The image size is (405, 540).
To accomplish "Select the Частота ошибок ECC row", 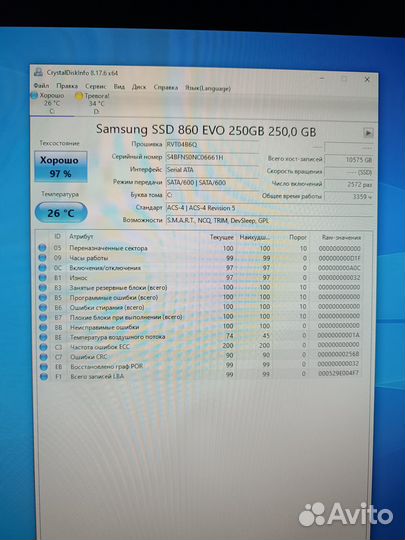I will [200, 346].
